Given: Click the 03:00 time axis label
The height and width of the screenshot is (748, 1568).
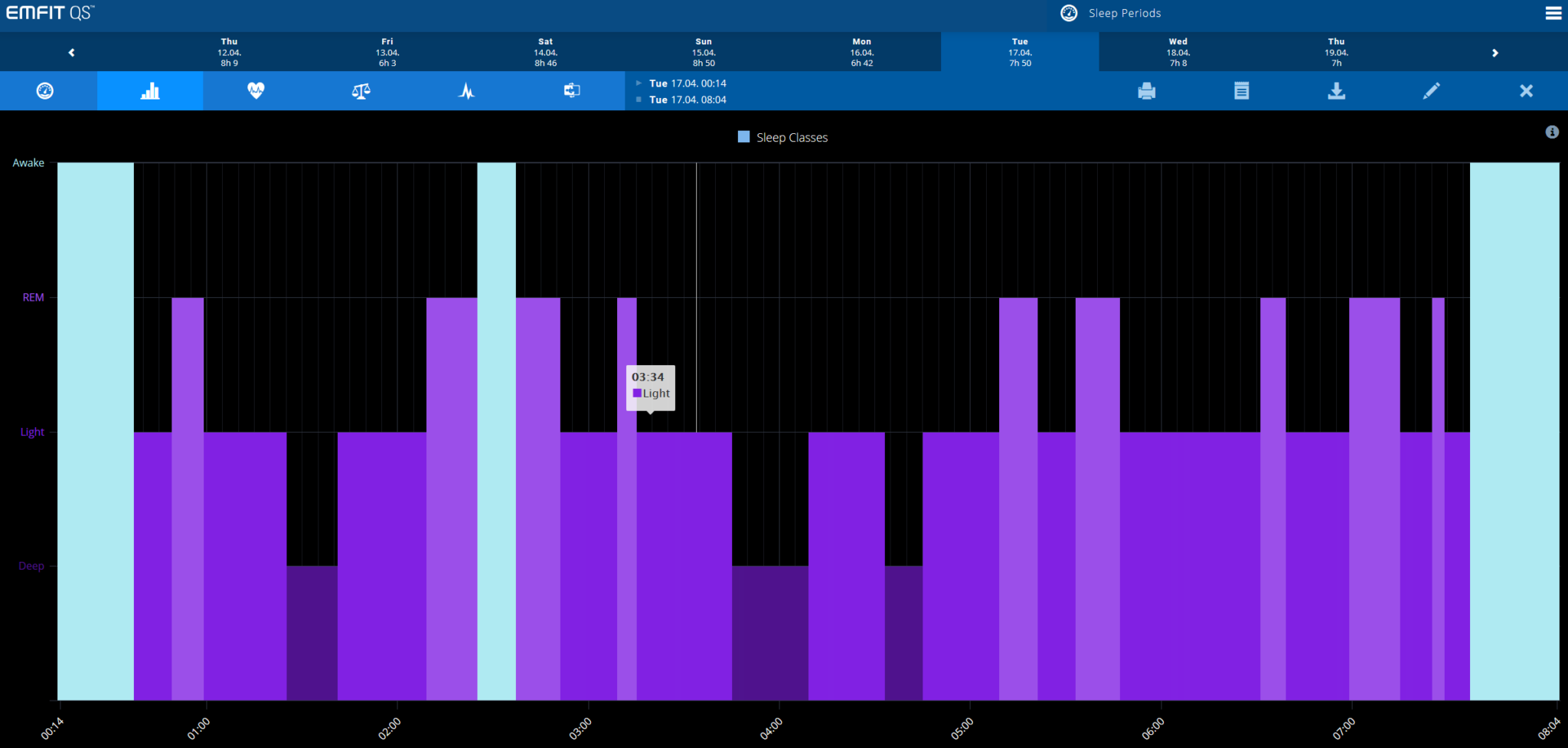Looking at the screenshot, I should [580, 729].
